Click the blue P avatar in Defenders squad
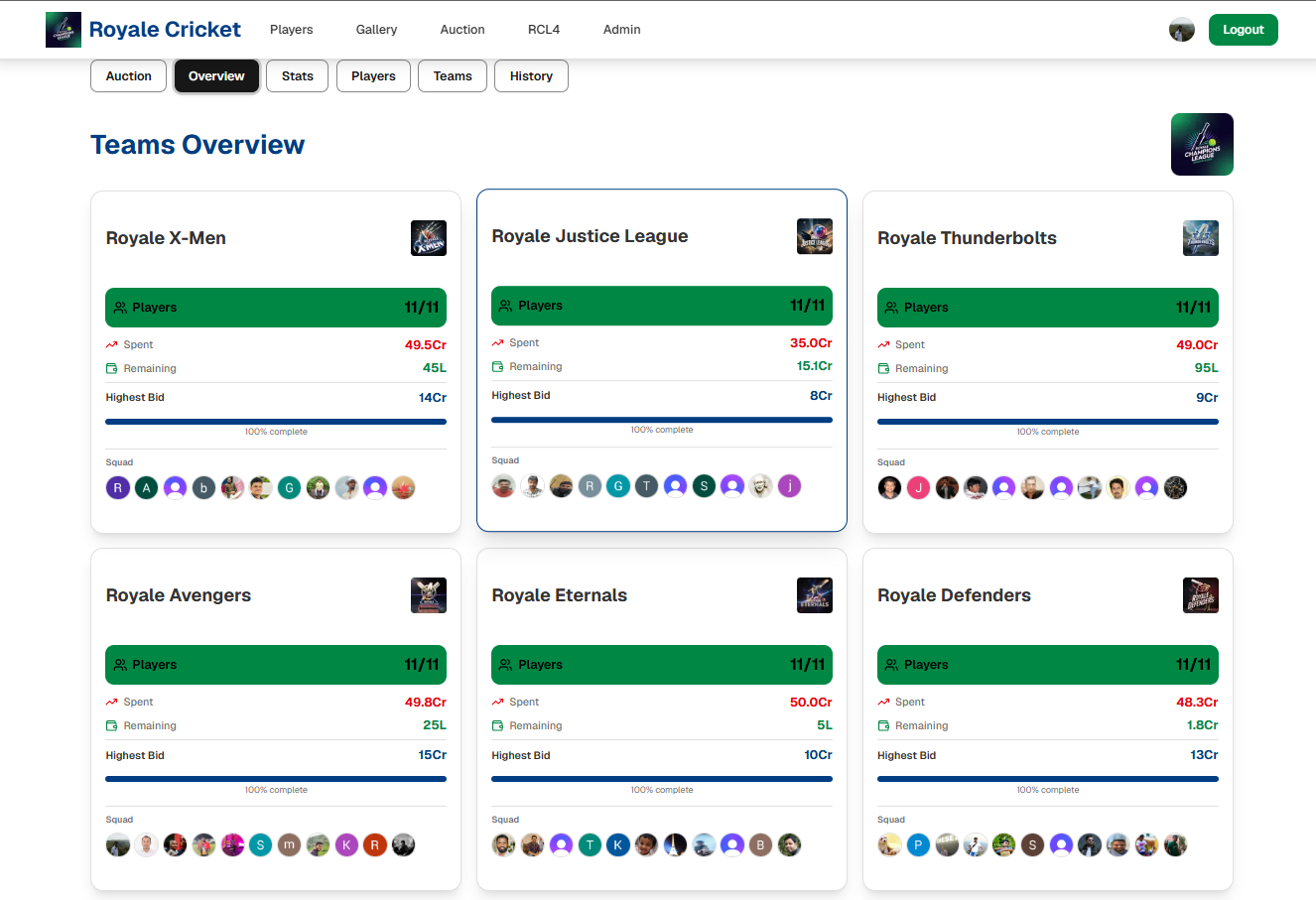 [918, 844]
